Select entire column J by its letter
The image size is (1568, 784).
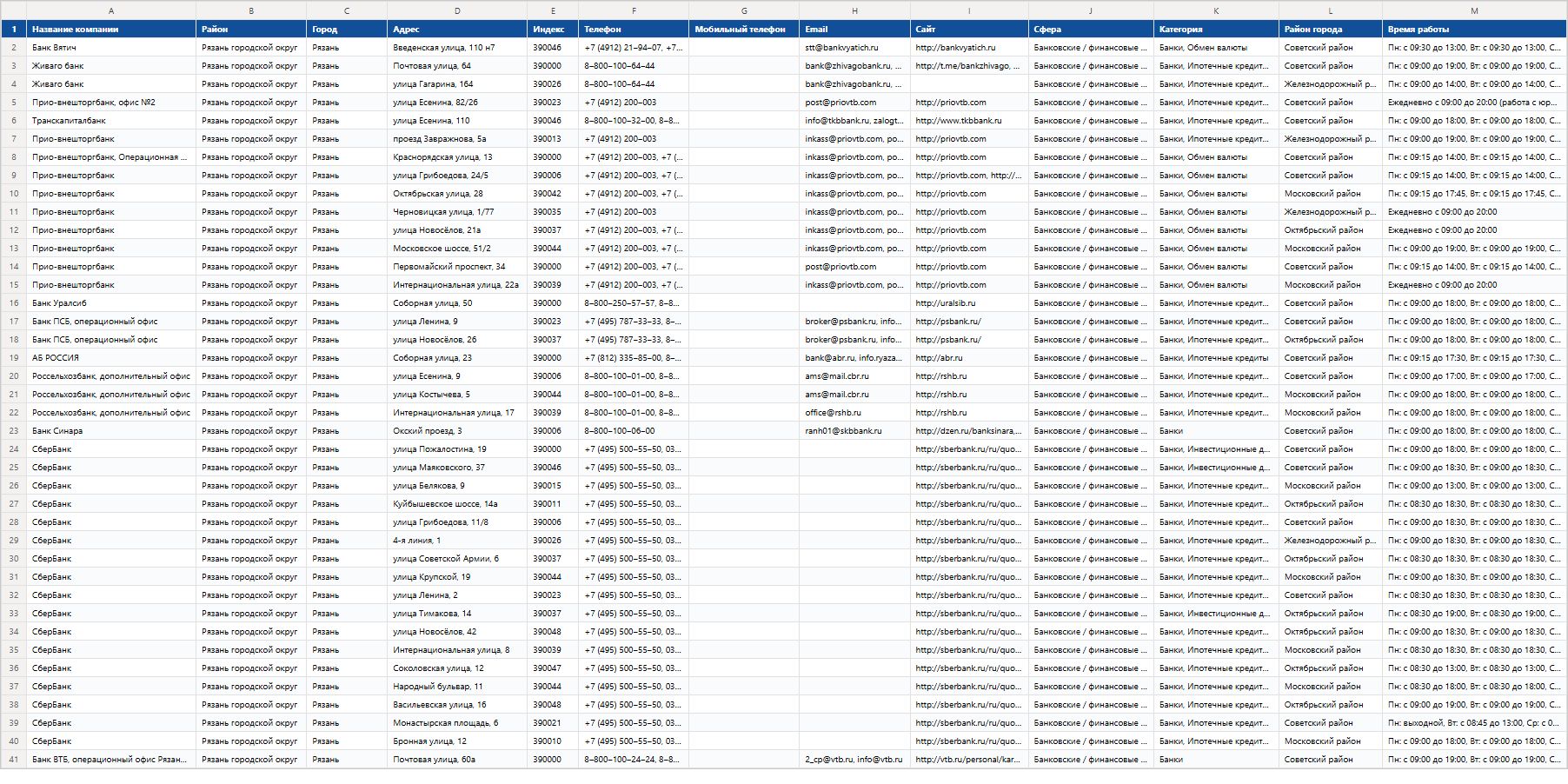1091,10
